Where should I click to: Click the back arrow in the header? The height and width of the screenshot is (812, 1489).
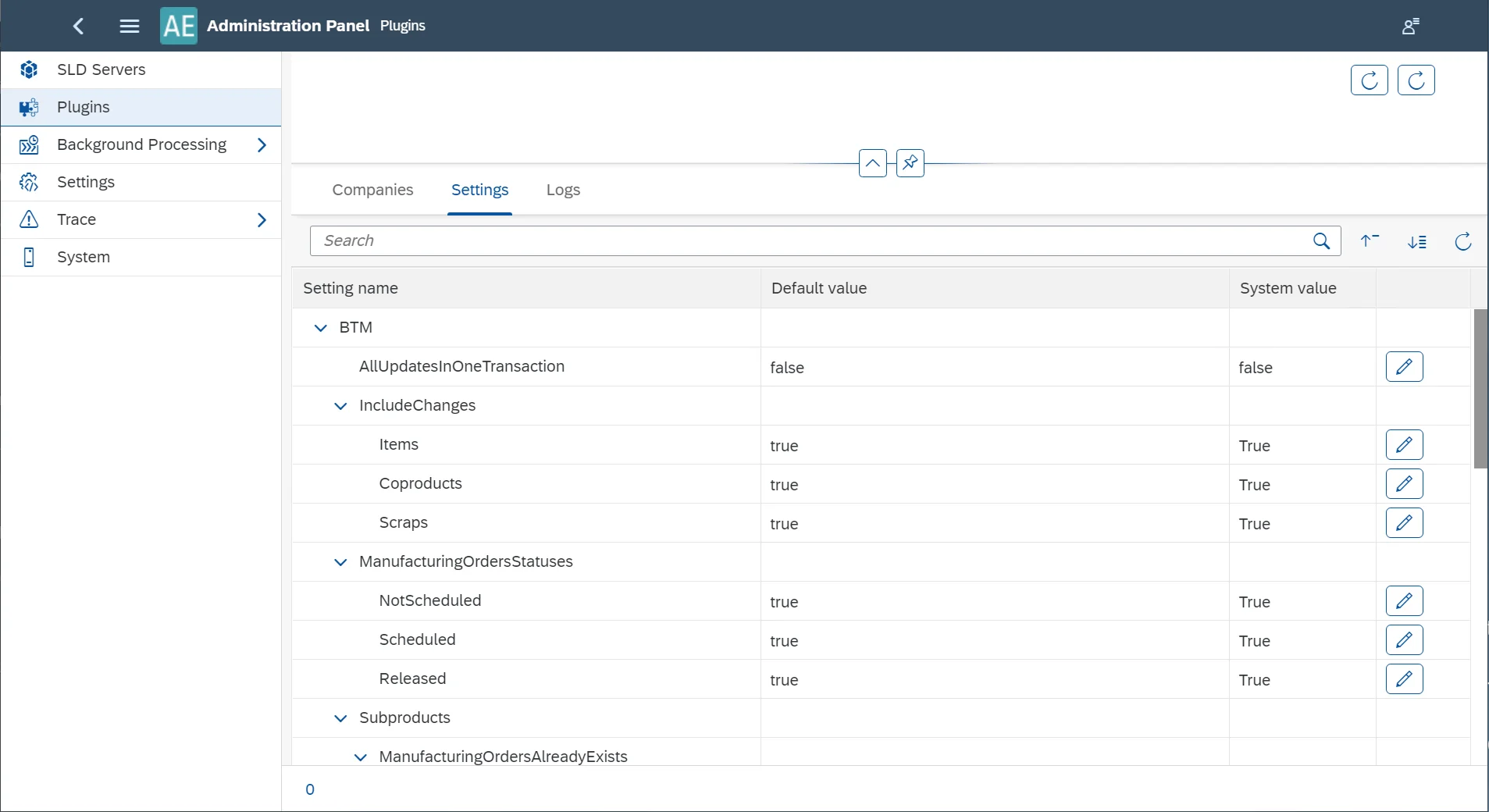pos(77,26)
